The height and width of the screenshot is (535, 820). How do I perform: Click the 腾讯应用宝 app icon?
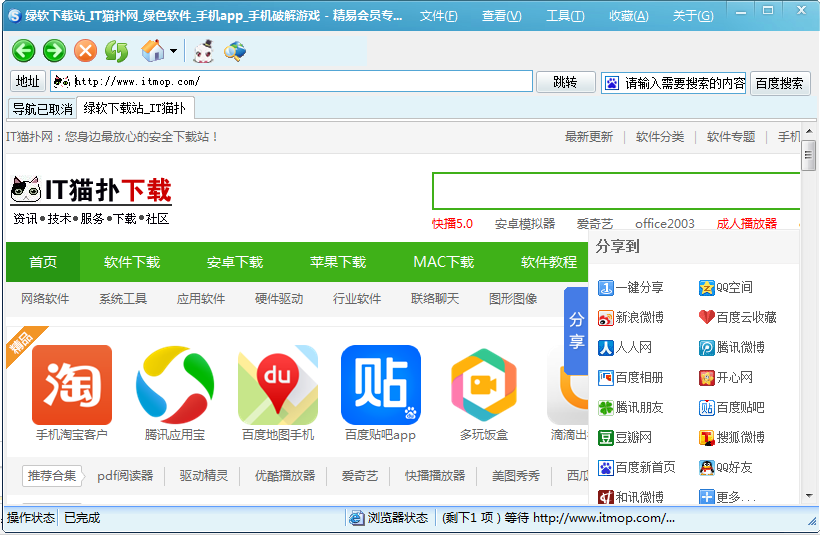coord(175,385)
